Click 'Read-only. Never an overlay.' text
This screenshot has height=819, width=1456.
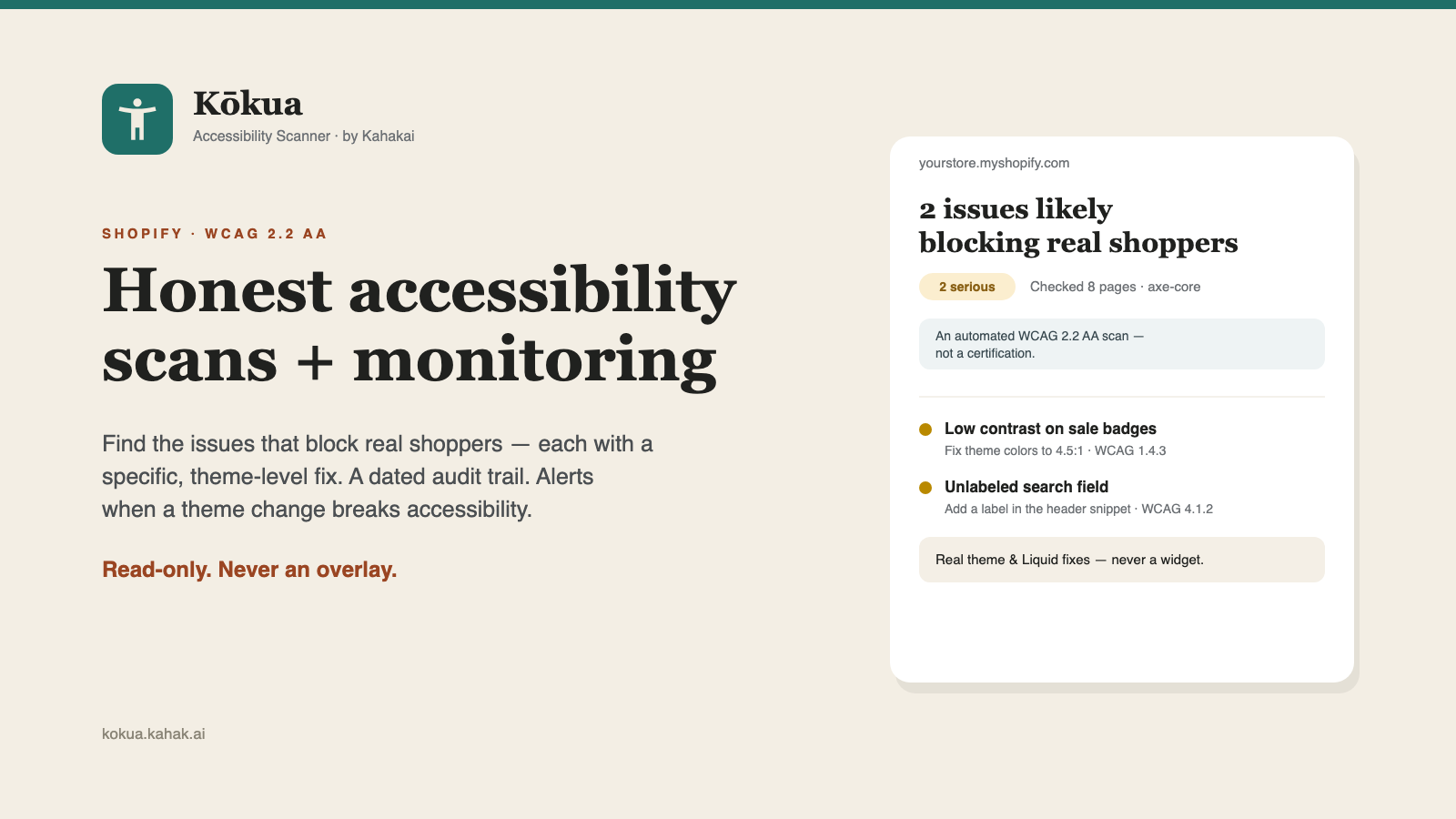click(x=249, y=570)
